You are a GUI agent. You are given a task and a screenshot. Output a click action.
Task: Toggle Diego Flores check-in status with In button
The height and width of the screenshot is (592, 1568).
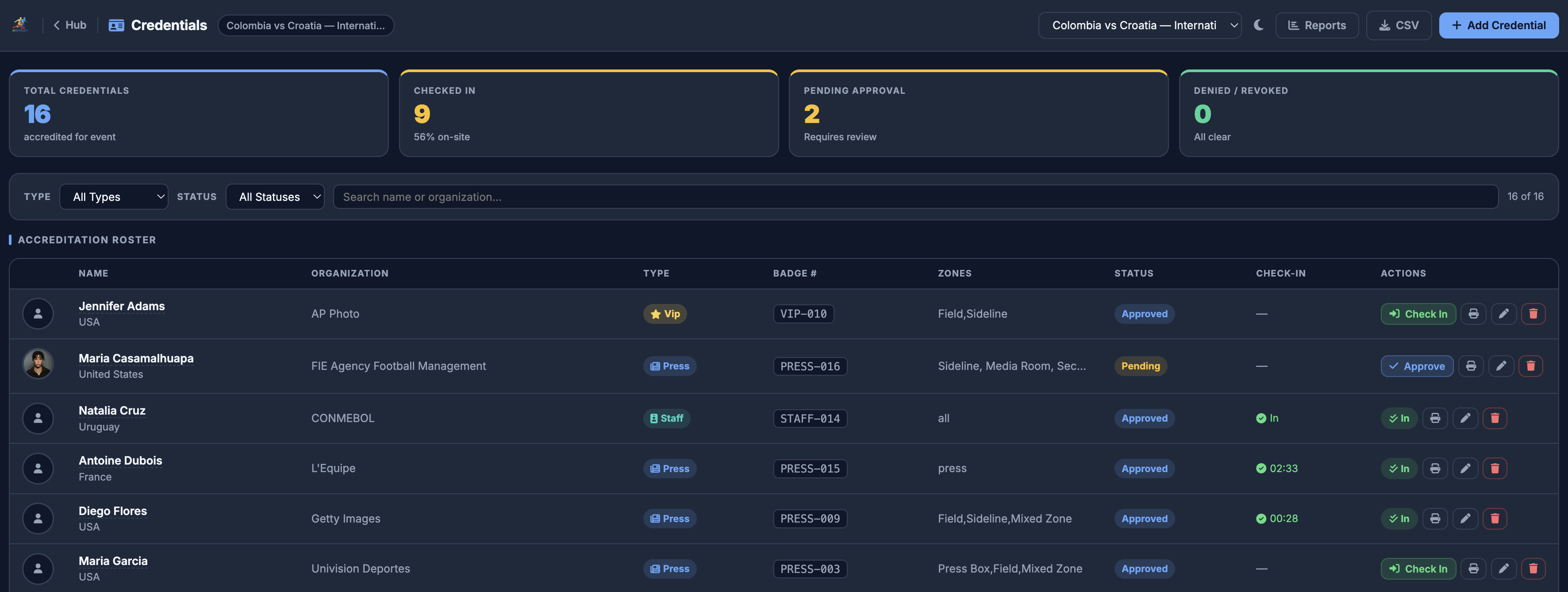click(x=1399, y=519)
